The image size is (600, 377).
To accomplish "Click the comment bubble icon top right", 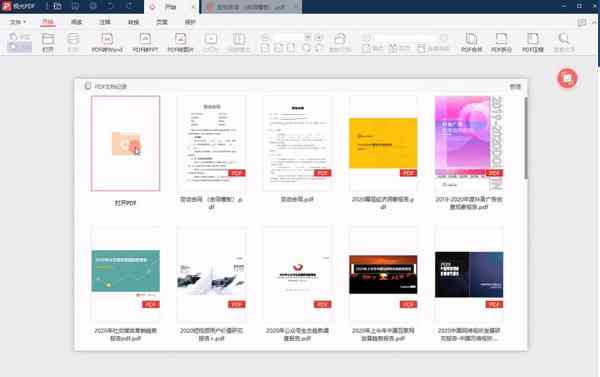I will click(x=582, y=23).
